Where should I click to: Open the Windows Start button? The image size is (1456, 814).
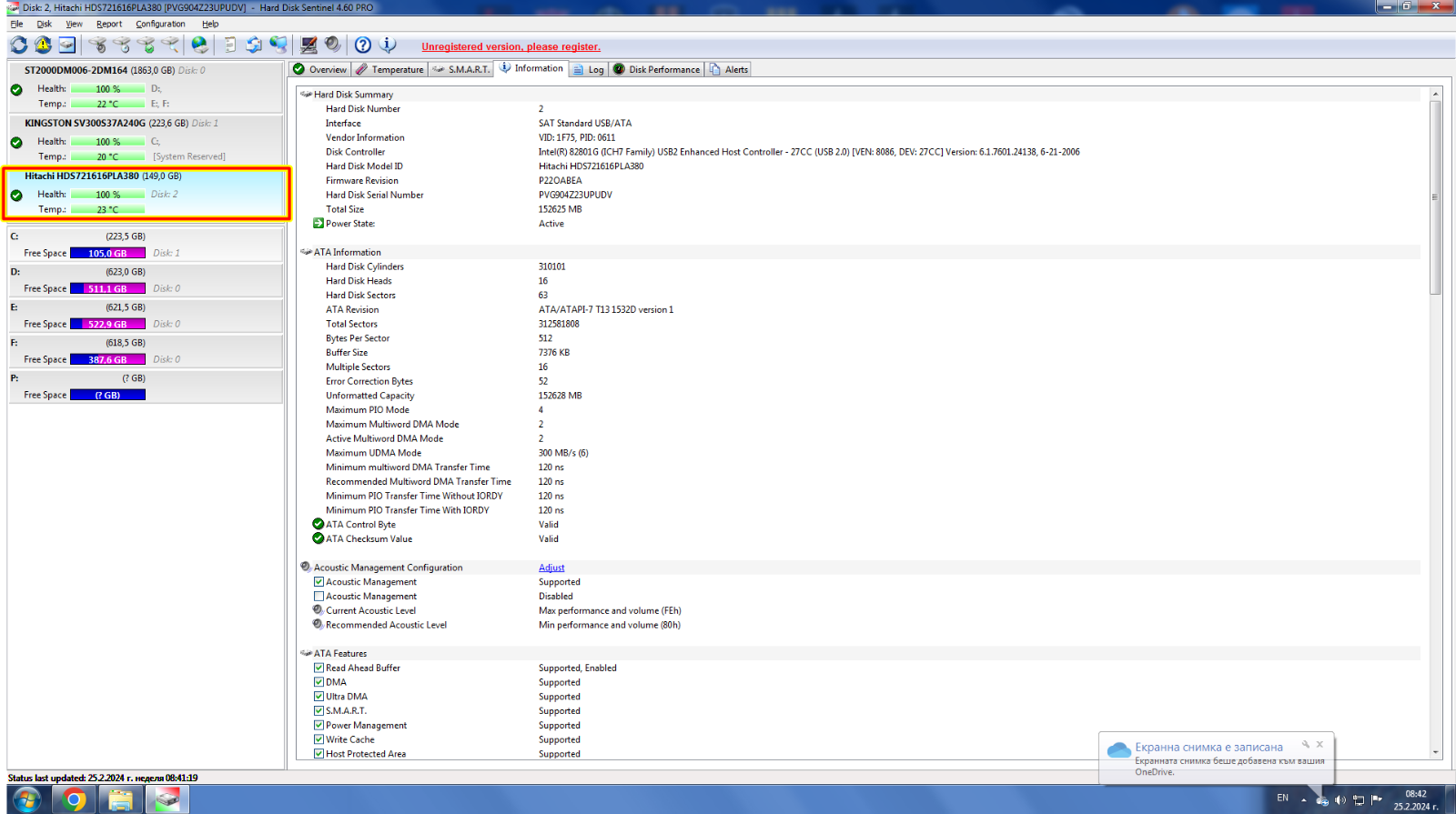(x=26, y=800)
